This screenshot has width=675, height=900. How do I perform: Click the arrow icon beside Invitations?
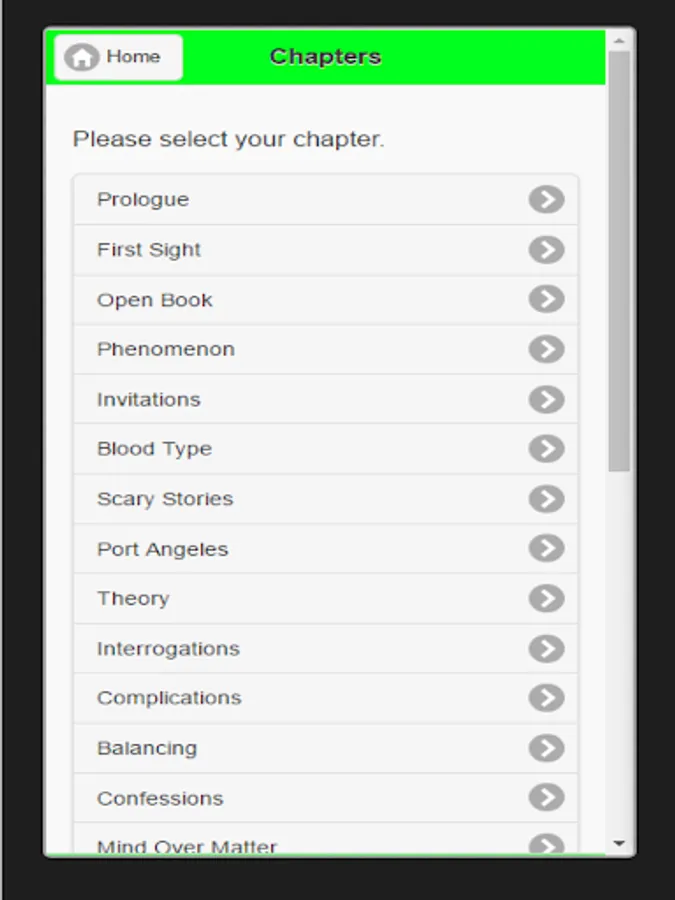click(546, 399)
